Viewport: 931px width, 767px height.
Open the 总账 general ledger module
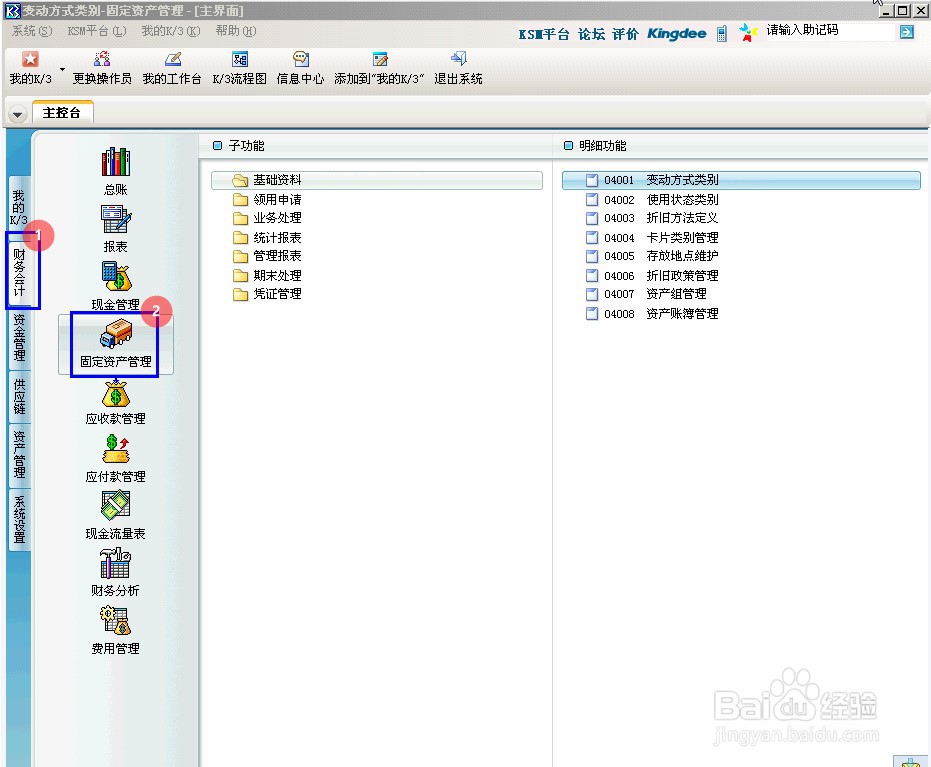(x=116, y=171)
